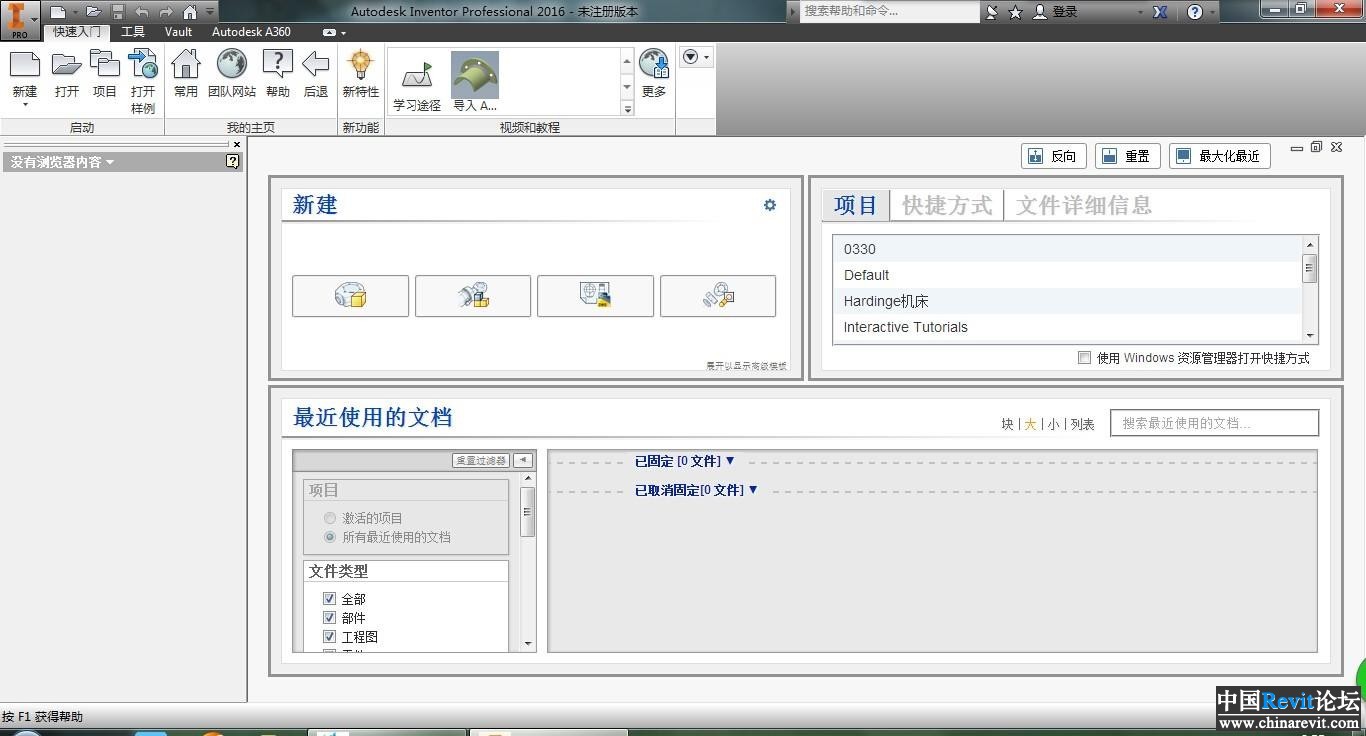
Task: Click the 搜索帮助和命令 search box
Action: pyautogui.click(x=890, y=12)
